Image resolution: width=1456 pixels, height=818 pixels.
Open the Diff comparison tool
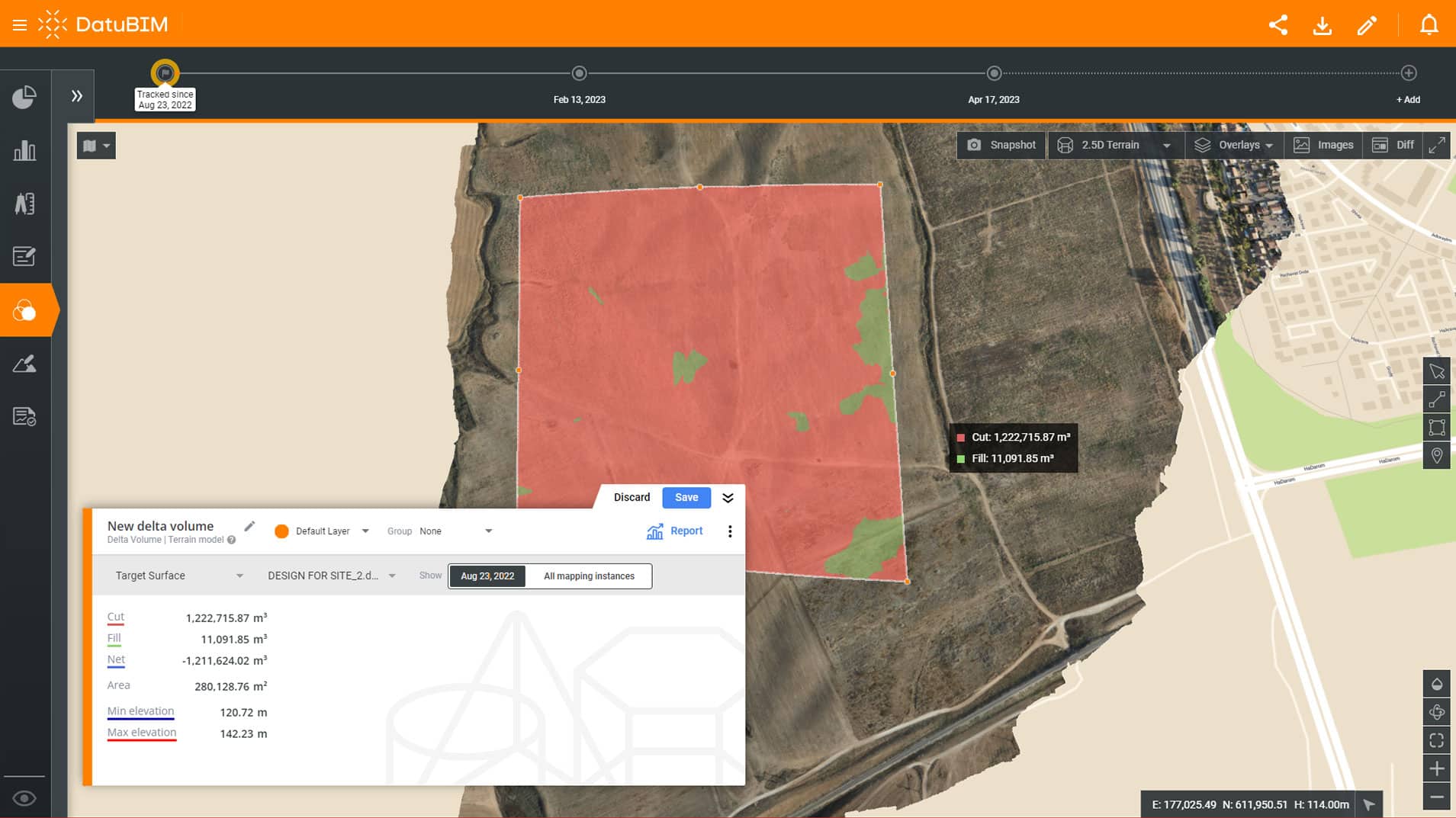point(1393,145)
